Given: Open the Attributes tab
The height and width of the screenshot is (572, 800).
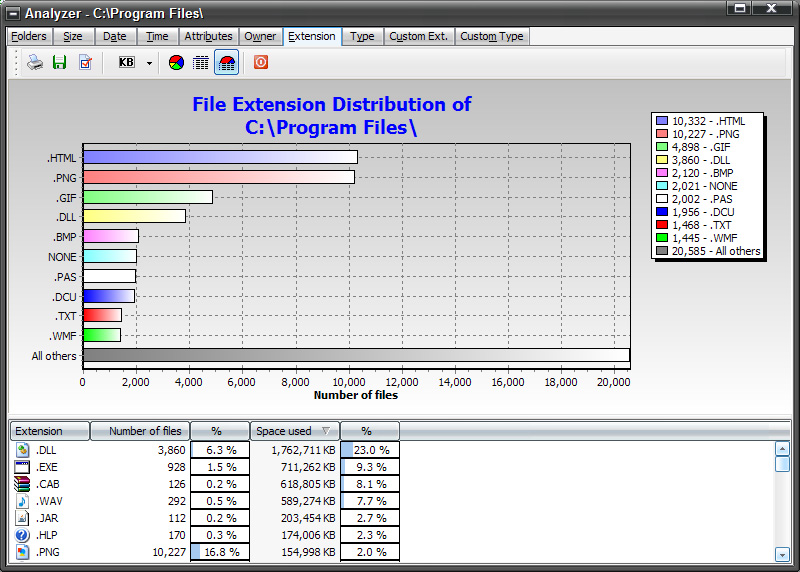Looking at the screenshot, I should (208, 36).
